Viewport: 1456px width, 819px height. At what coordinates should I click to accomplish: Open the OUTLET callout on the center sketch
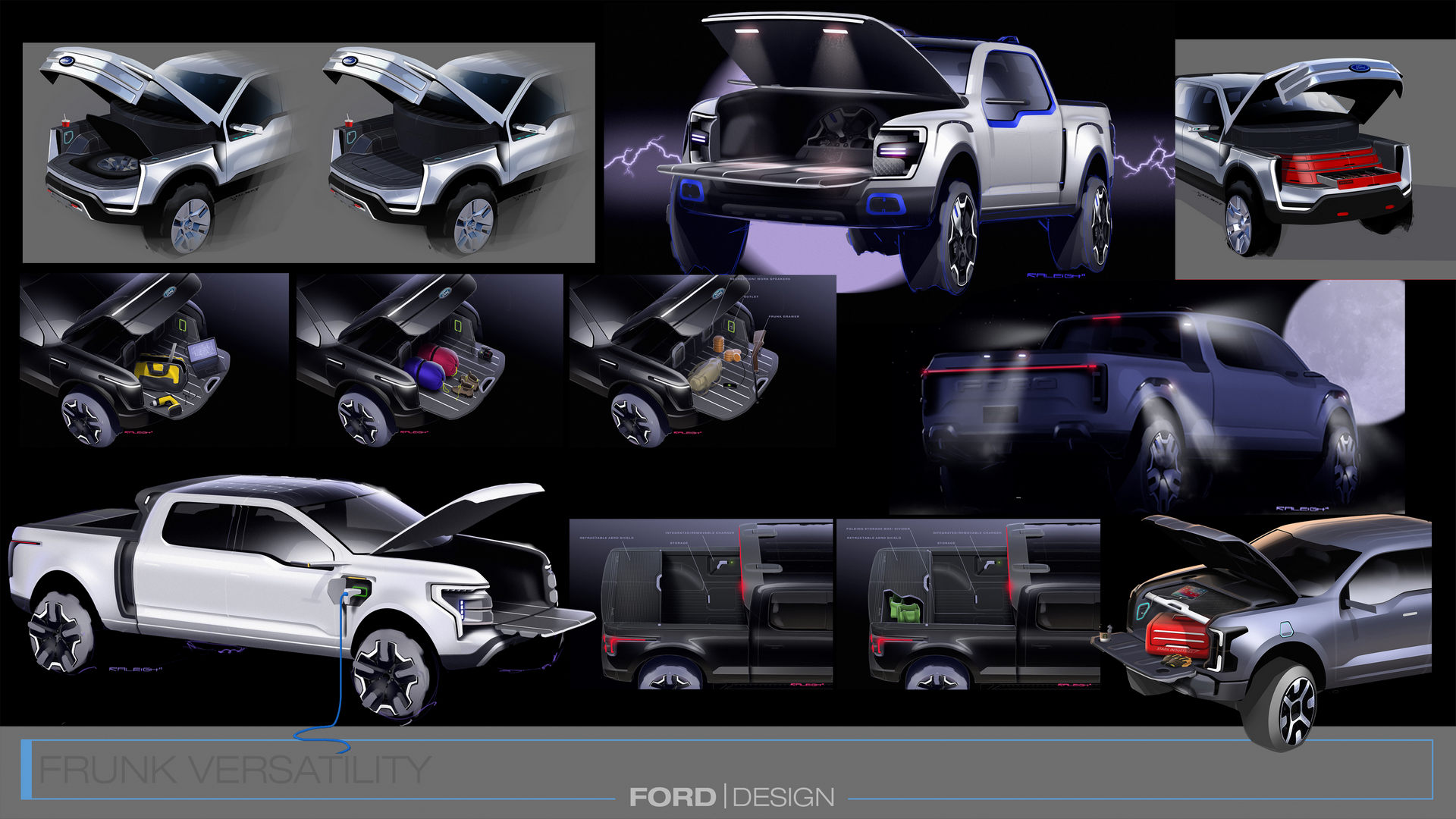(x=751, y=297)
